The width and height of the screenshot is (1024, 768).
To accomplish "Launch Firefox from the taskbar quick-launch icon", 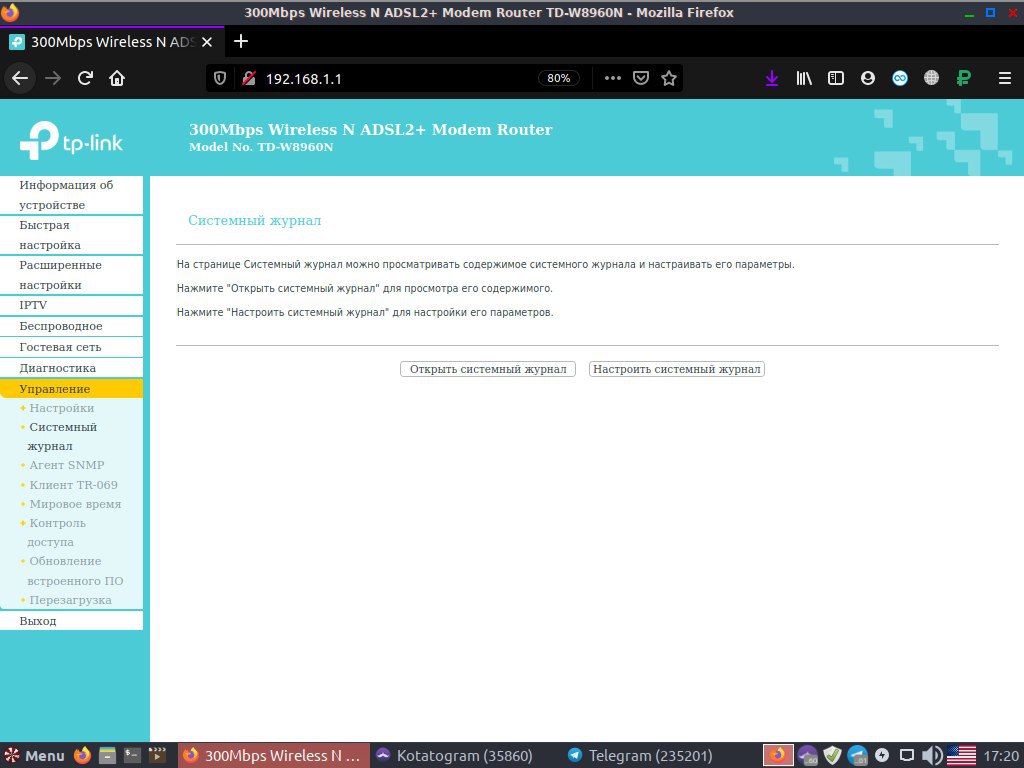I will (82, 756).
